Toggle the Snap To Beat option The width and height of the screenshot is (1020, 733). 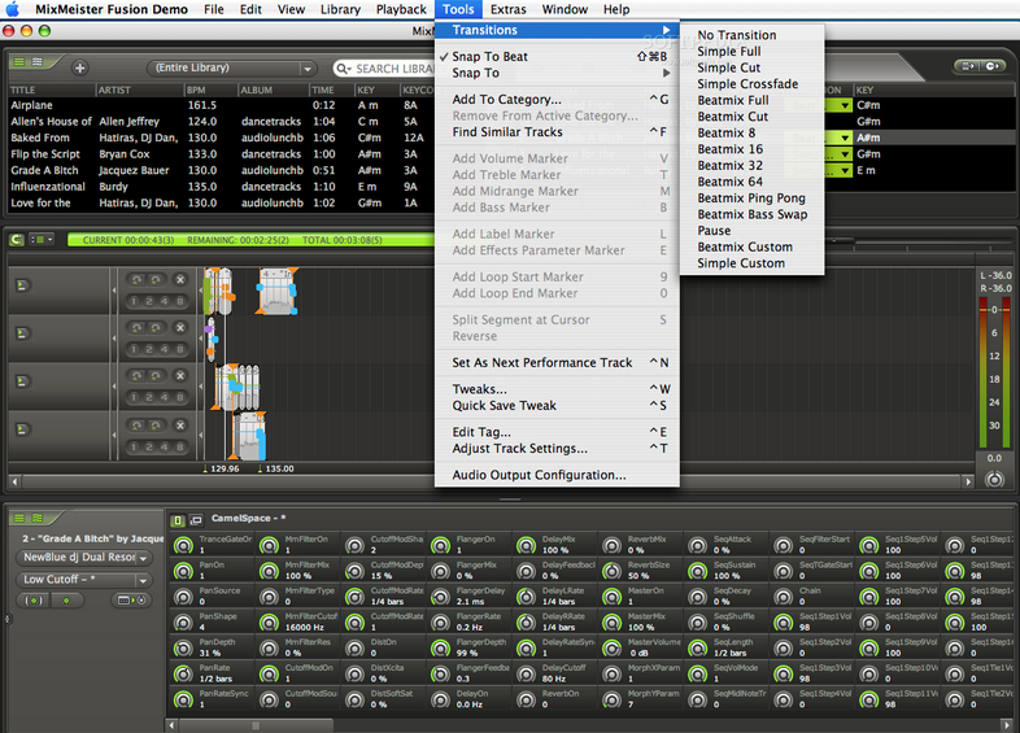click(x=490, y=57)
